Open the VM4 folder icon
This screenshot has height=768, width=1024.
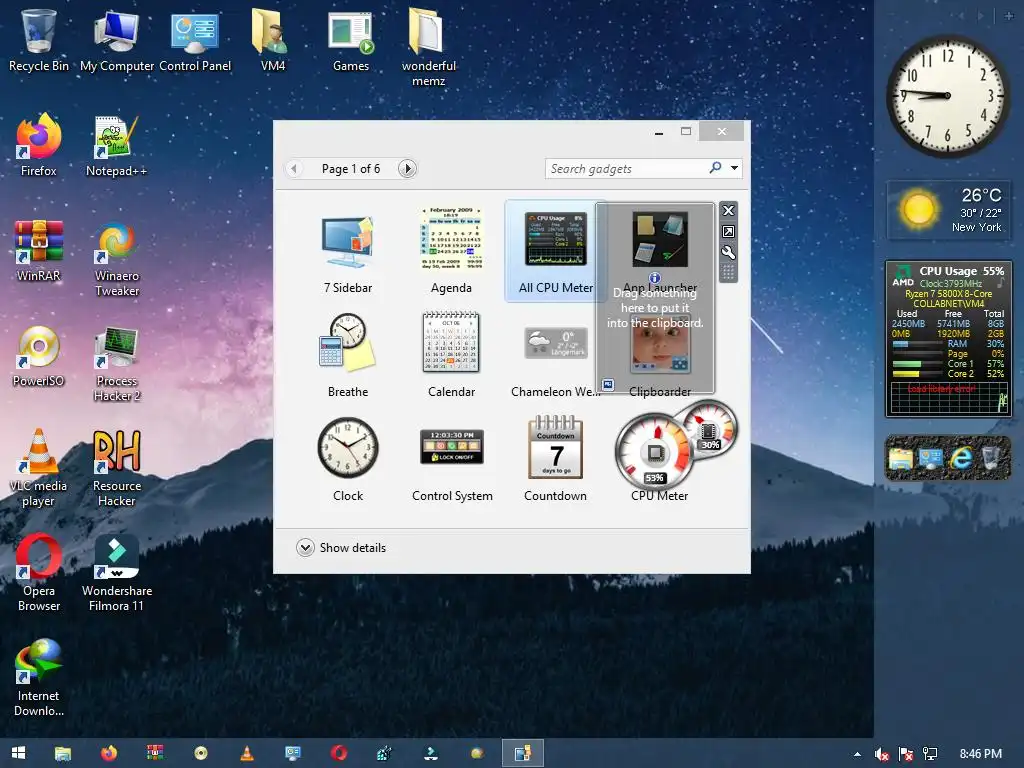pyautogui.click(x=272, y=40)
